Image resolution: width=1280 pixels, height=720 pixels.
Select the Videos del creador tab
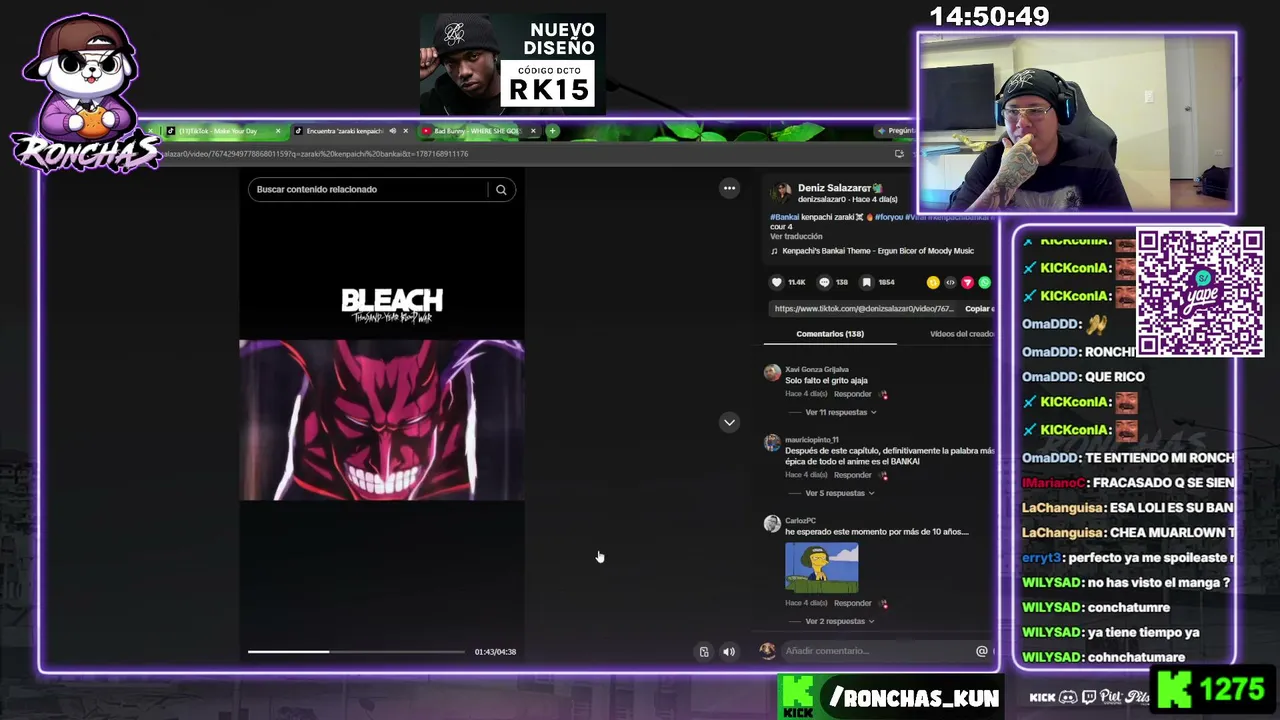(x=962, y=334)
